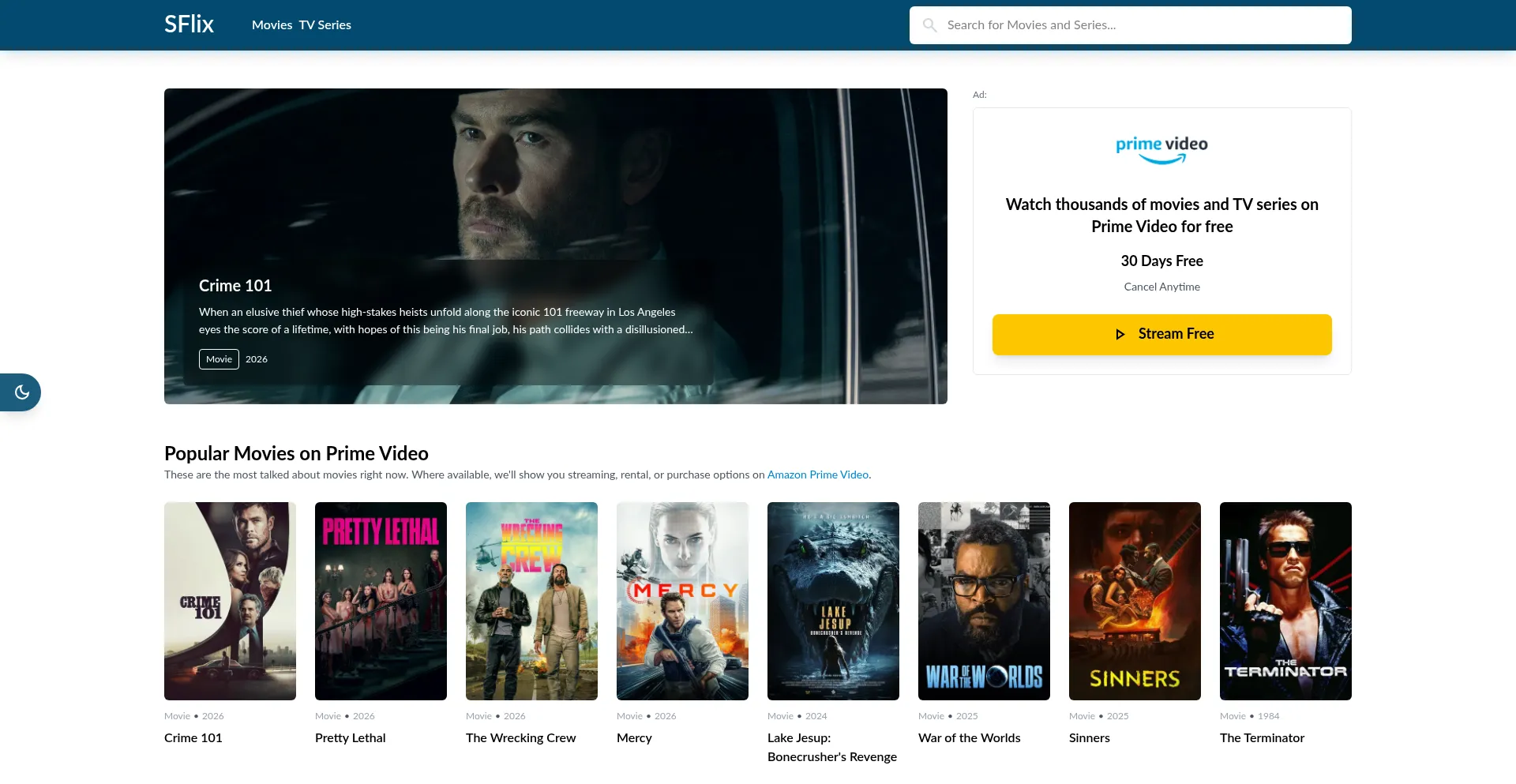Open the Sinners poster thumbnail
The height and width of the screenshot is (784, 1516).
pos(1135,601)
